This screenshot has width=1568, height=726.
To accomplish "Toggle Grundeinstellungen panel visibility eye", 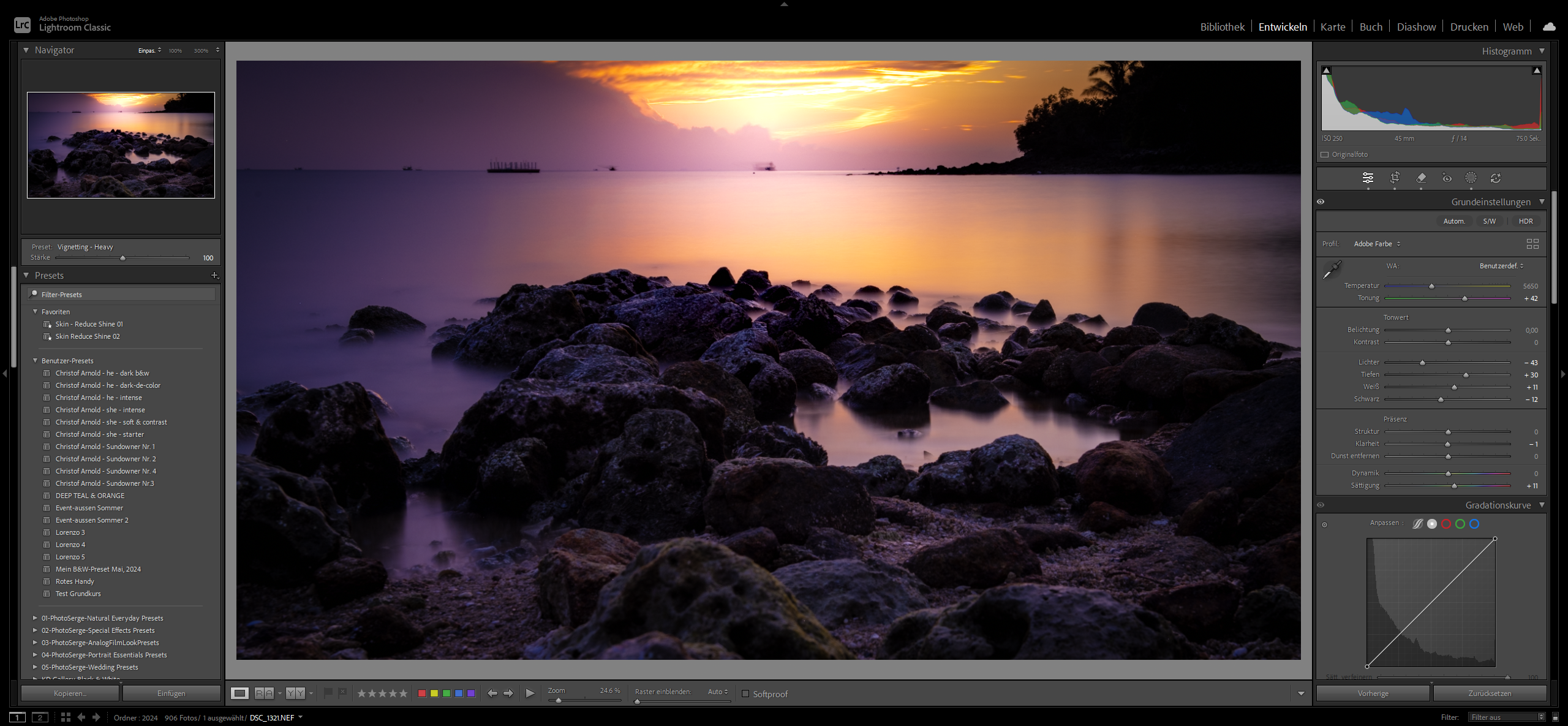I will tap(1321, 202).
